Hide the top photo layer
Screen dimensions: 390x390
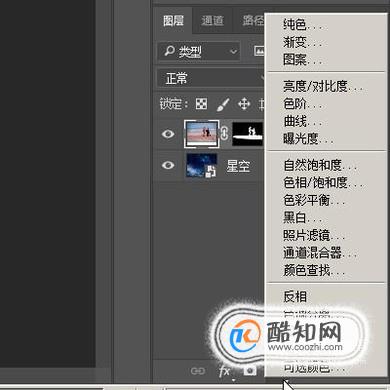point(168,134)
